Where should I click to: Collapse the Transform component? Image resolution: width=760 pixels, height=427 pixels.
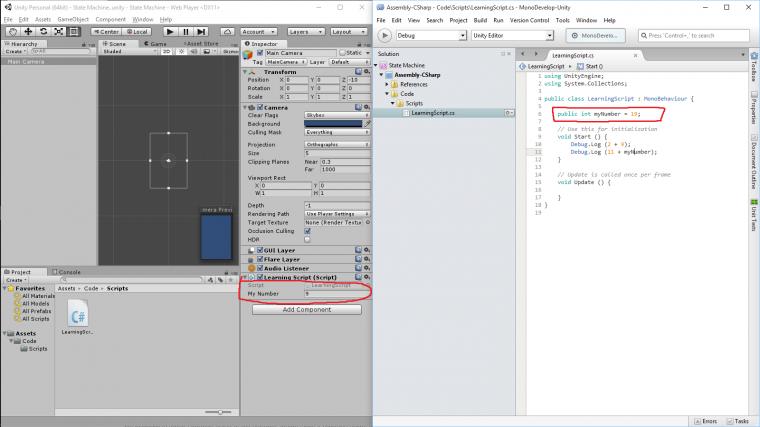coord(245,72)
